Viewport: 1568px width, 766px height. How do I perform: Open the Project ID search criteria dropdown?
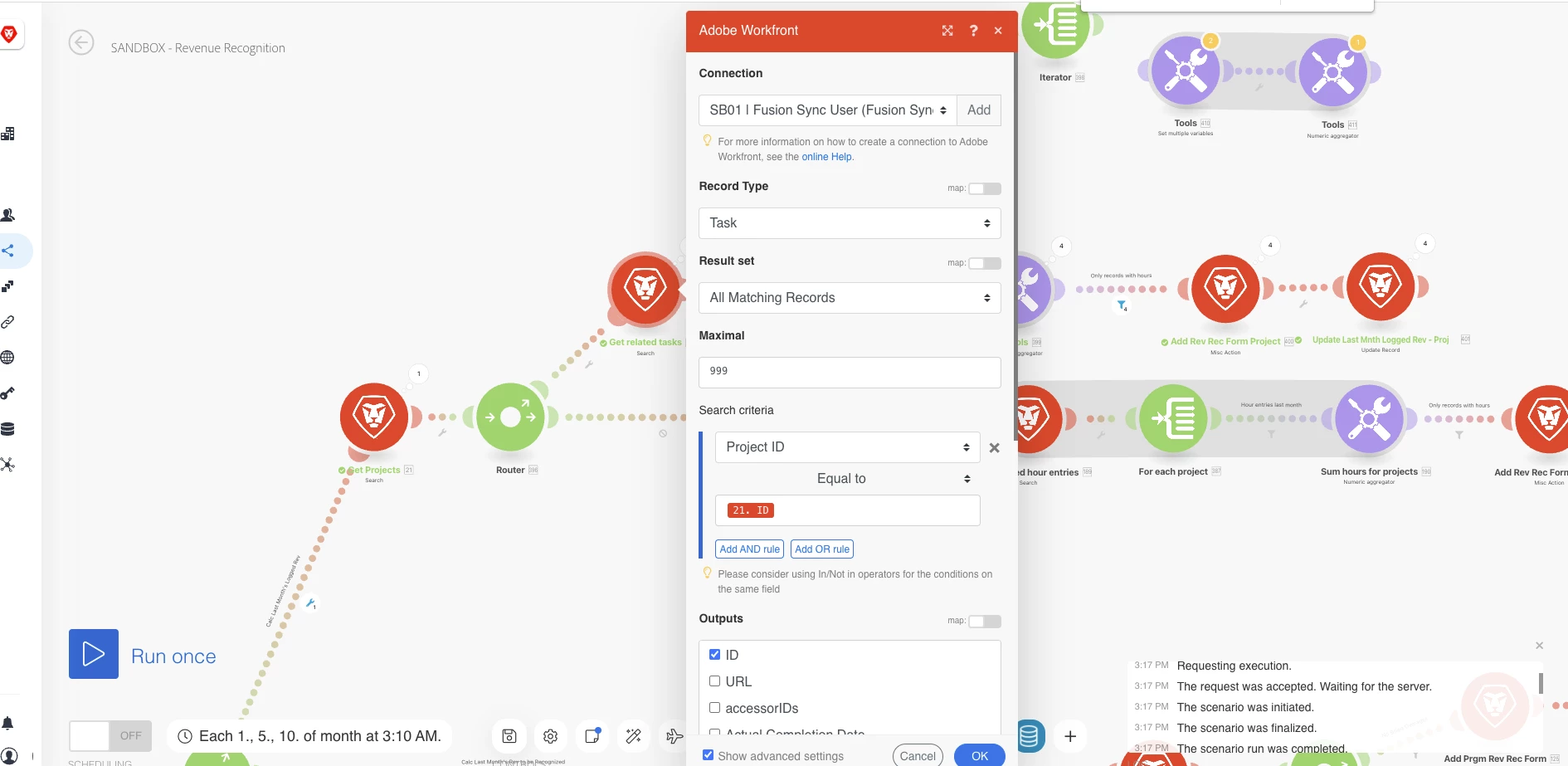(847, 447)
